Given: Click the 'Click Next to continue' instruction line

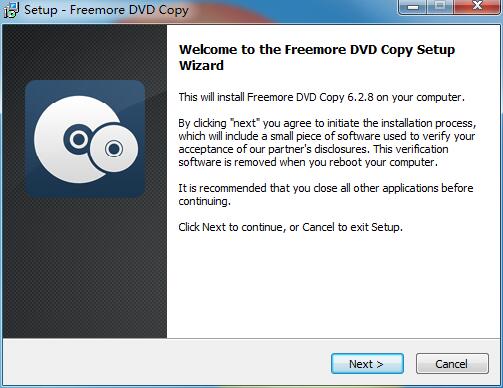Looking at the screenshot, I should pyautogui.click(x=290, y=227).
